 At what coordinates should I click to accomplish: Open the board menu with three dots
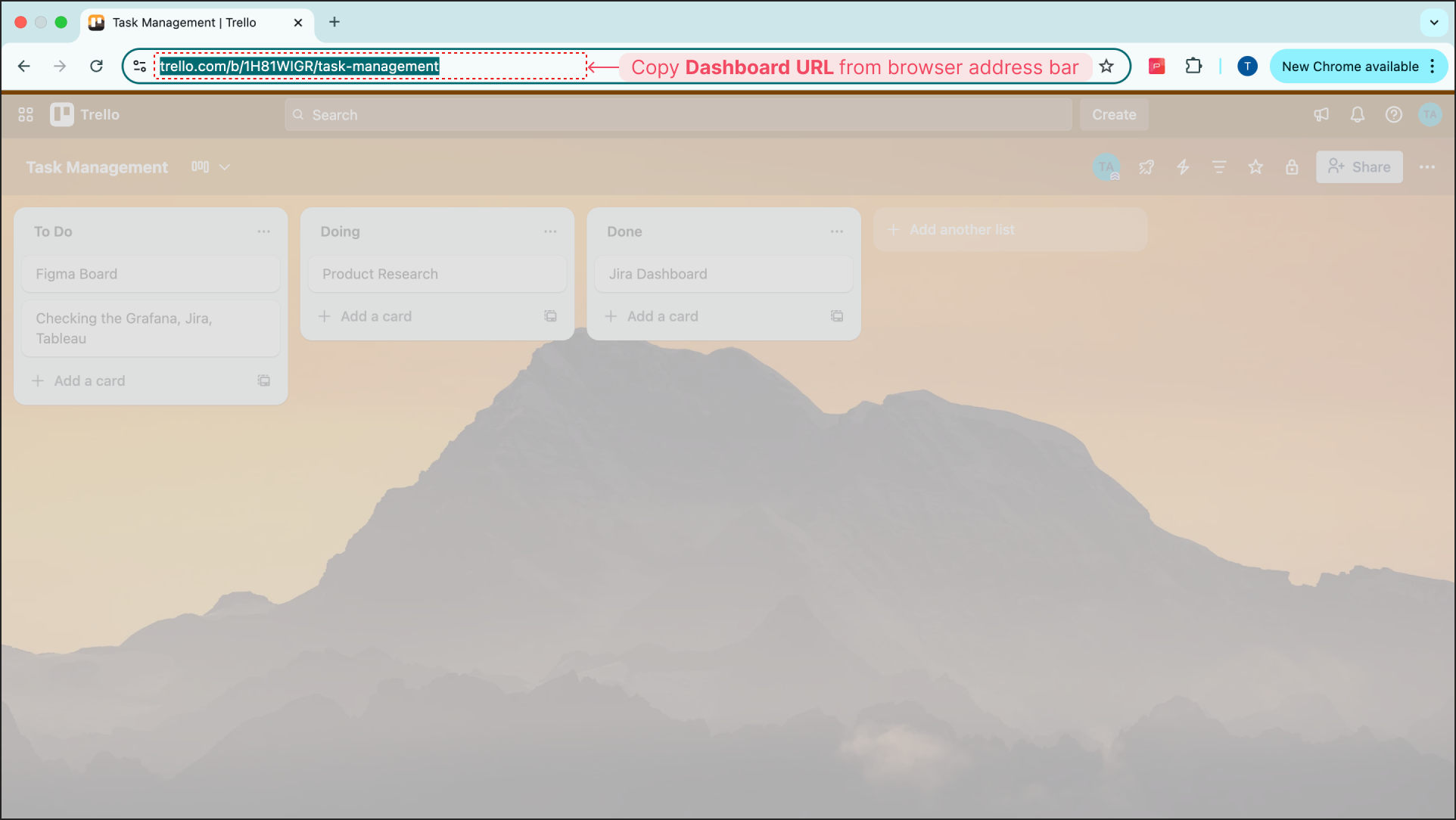[x=1427, y=167]
